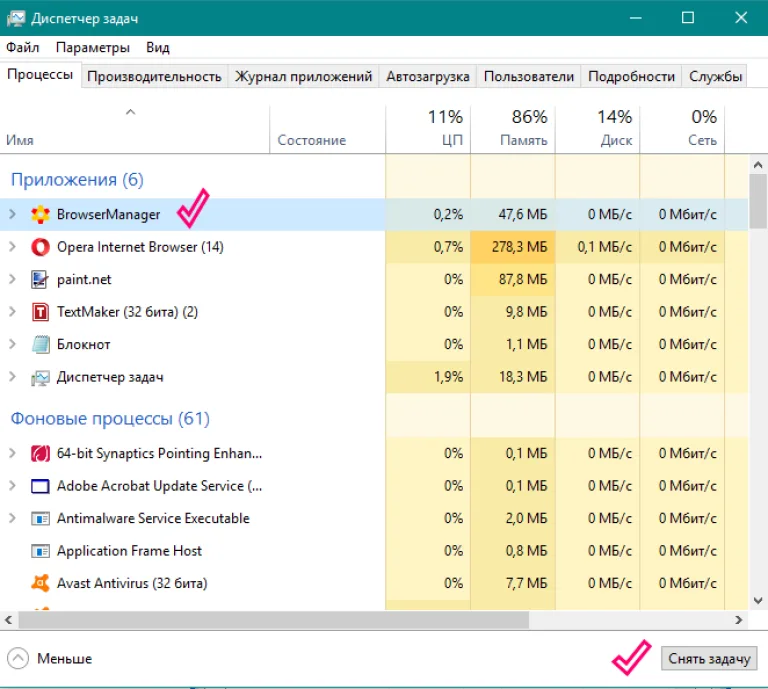Image resolution: width=768 pixels, height=689 pixels.
Task: Click the Adobe Acrobat Update Service icon
Action: click(40, 486)
